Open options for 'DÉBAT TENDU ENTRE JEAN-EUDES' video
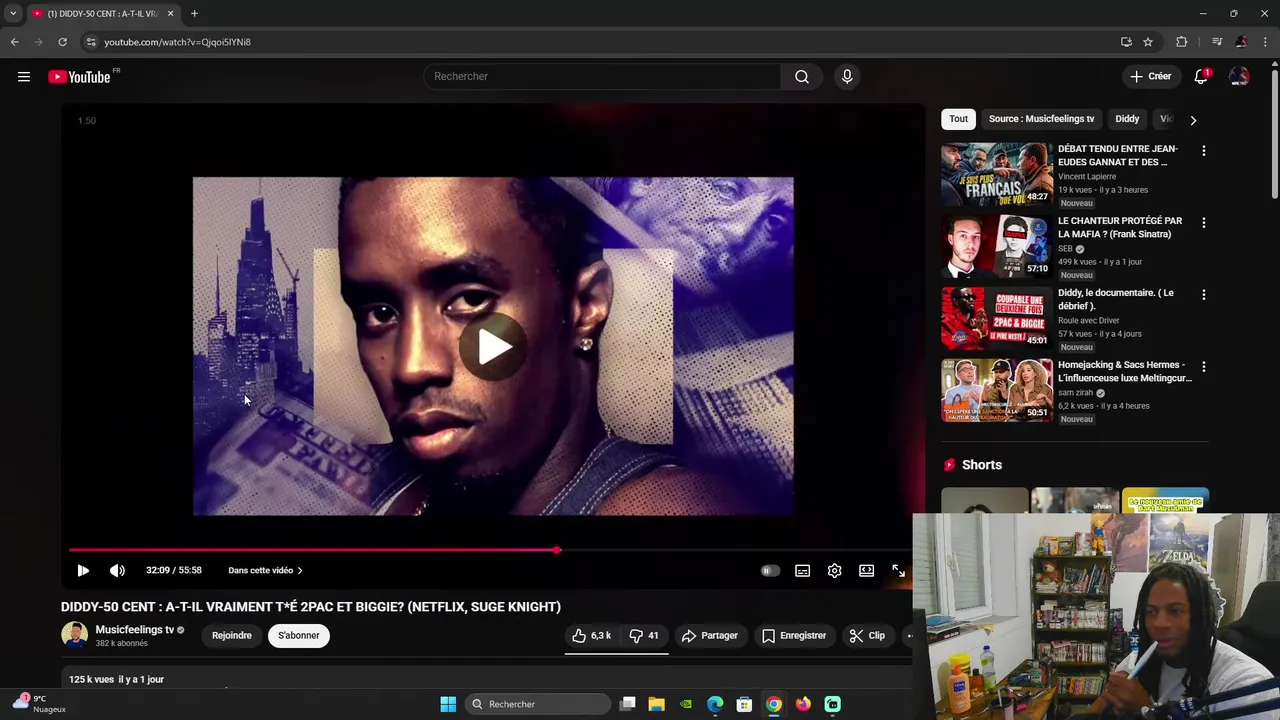This screenshot has height=720, width=1280. click(1203, 151)
